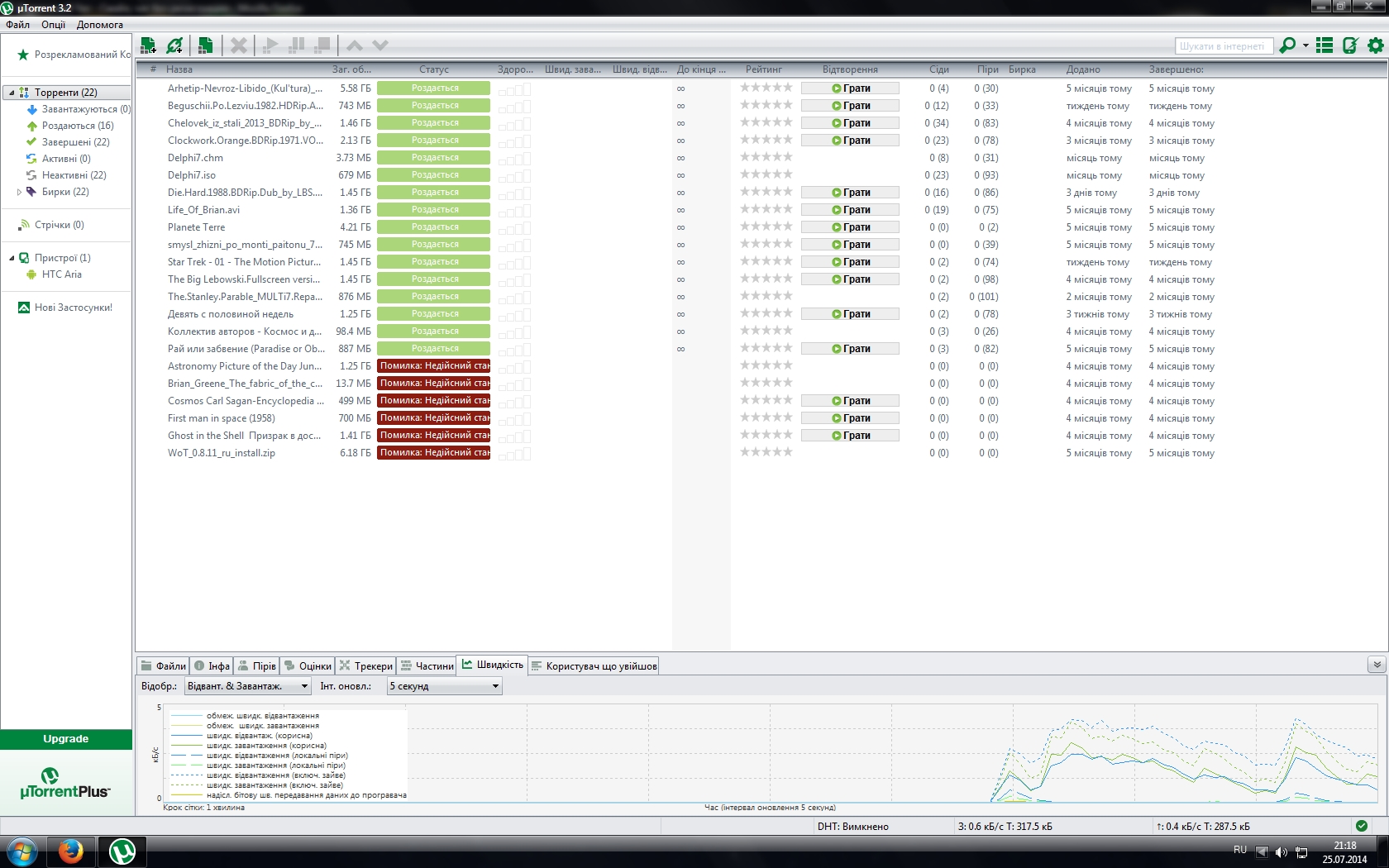This screenshot has width=1389, height=868.
Task: Select Активні (0) in the sidebar
Action: pos(59,159)
